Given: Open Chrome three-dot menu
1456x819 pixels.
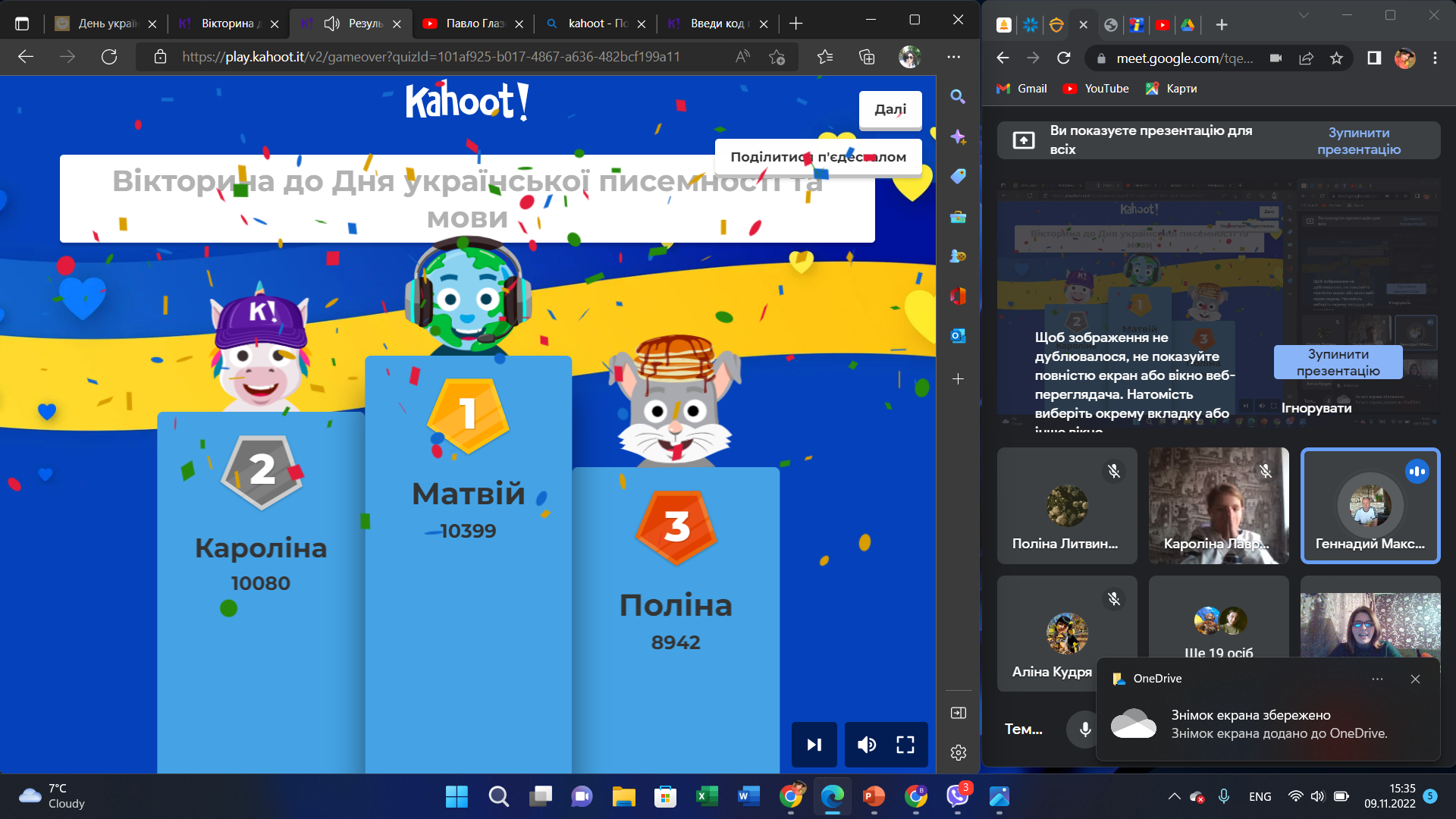Looking at the screenshot, I should pos(1435,58).
